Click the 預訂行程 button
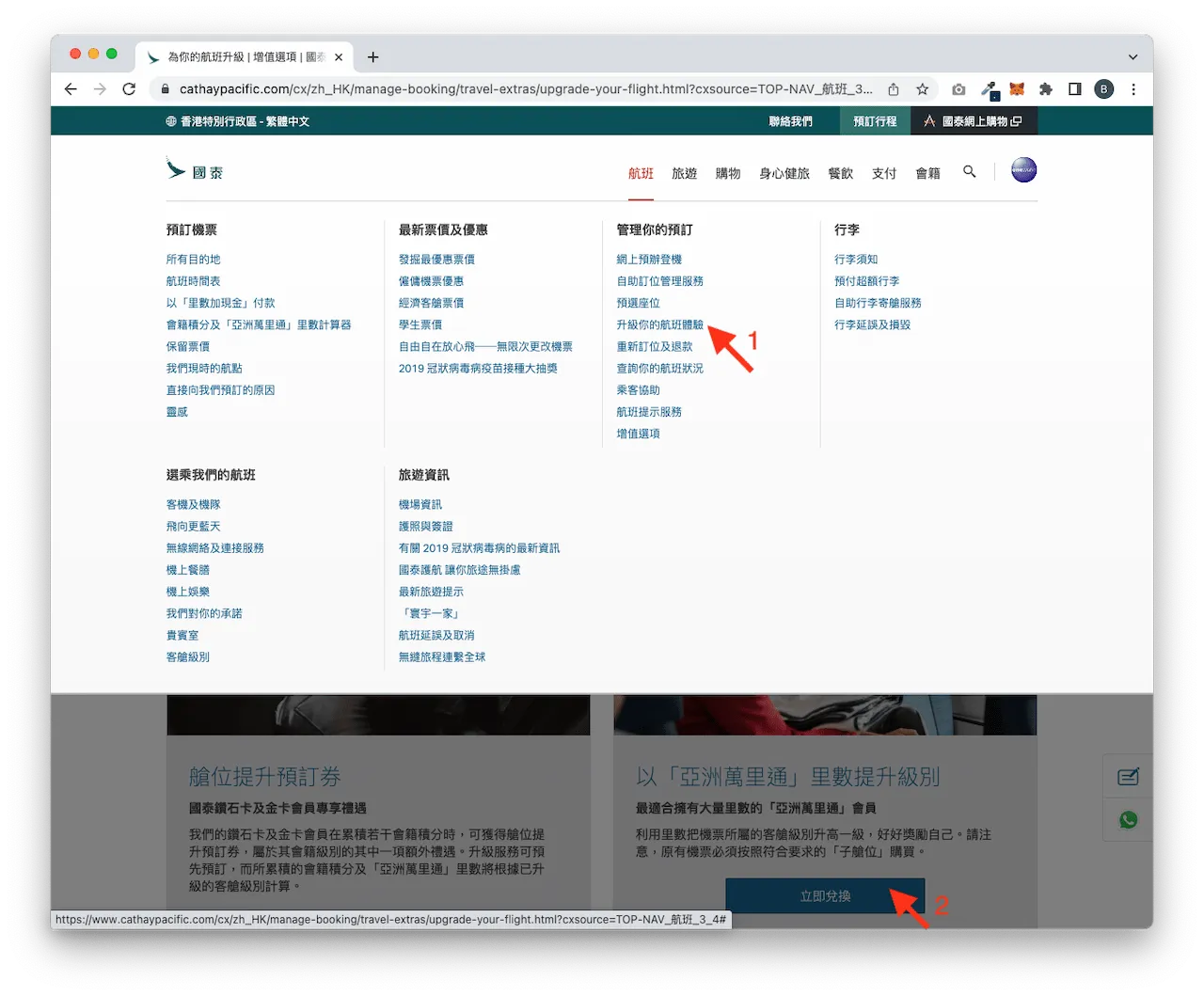 point(875,121)
